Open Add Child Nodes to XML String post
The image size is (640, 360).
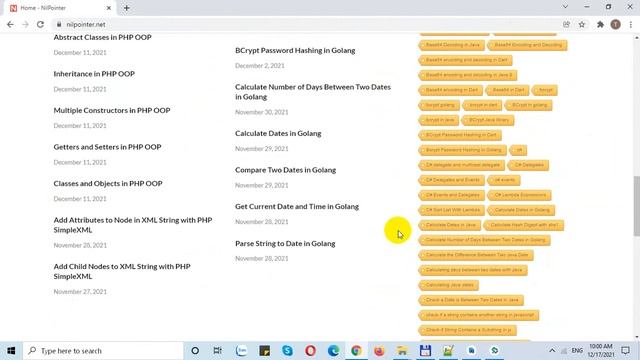pos(122,271)
